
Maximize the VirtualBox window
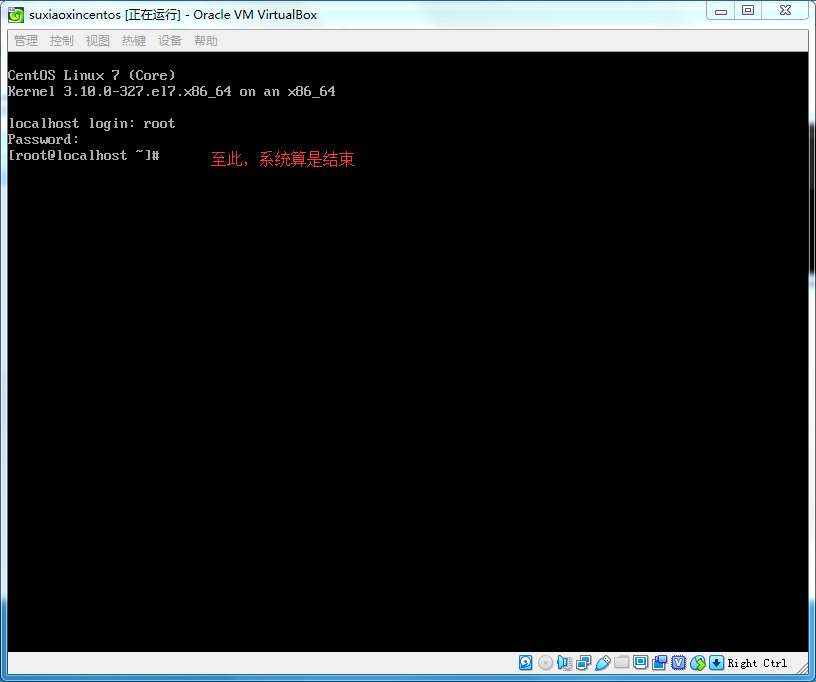pos(748,11)
